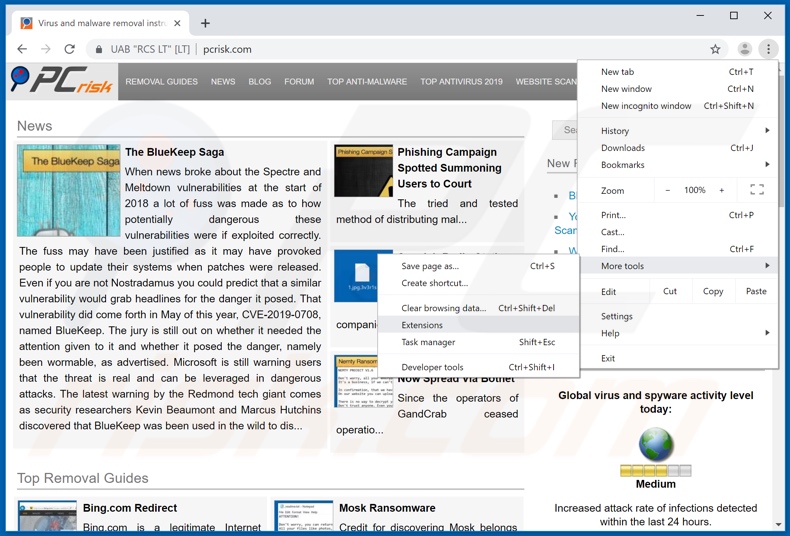The width and height of the screenshot is (790, 536).
Task: Bookmark this page with star icon
Action: [x=715, y=49]
